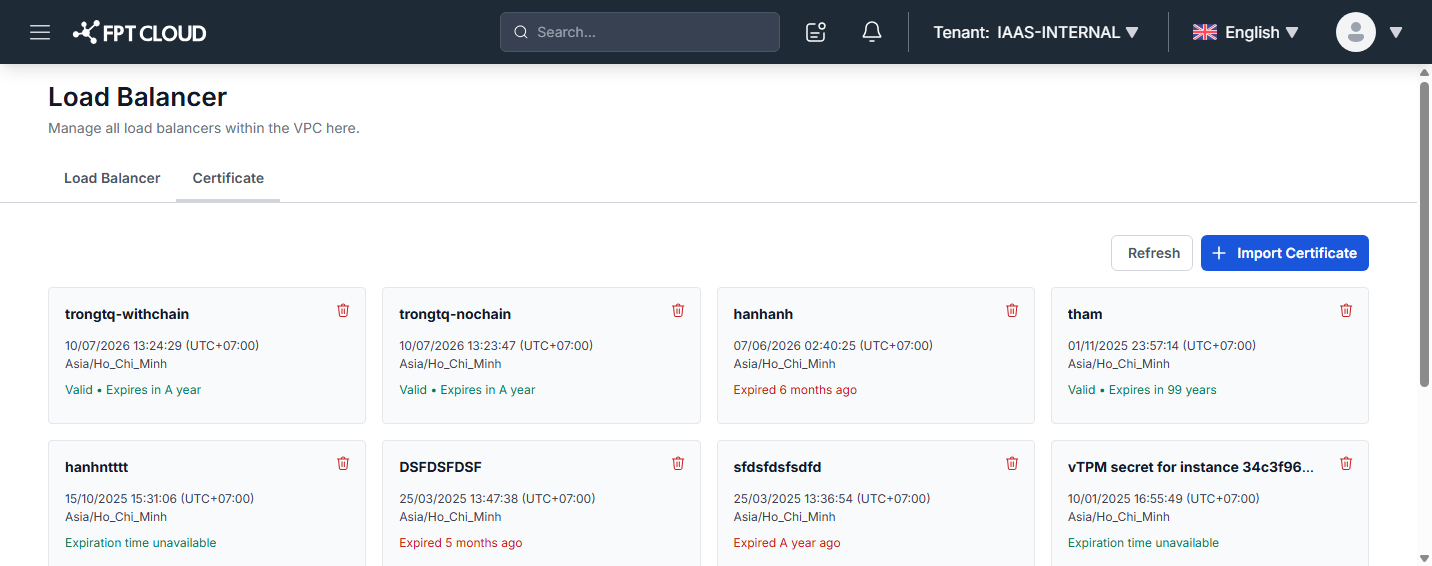The height and width of the screenshot is (566, 1432).
Task: Click plus icon in Import Certificate button
Action: pyautogui.click(x=1219, y=253)
